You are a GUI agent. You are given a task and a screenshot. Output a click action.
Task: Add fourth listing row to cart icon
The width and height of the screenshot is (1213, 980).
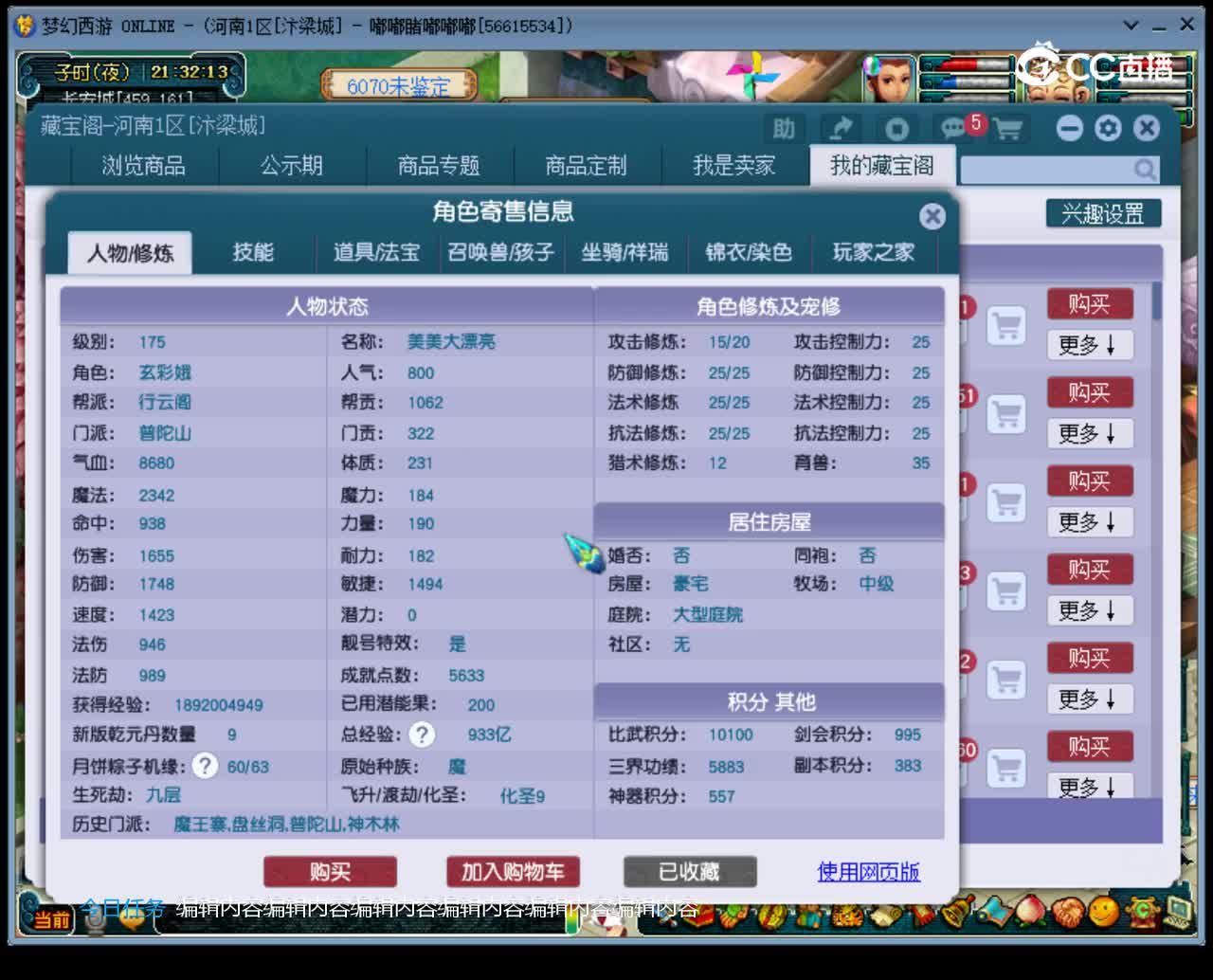pos(1006,591)
